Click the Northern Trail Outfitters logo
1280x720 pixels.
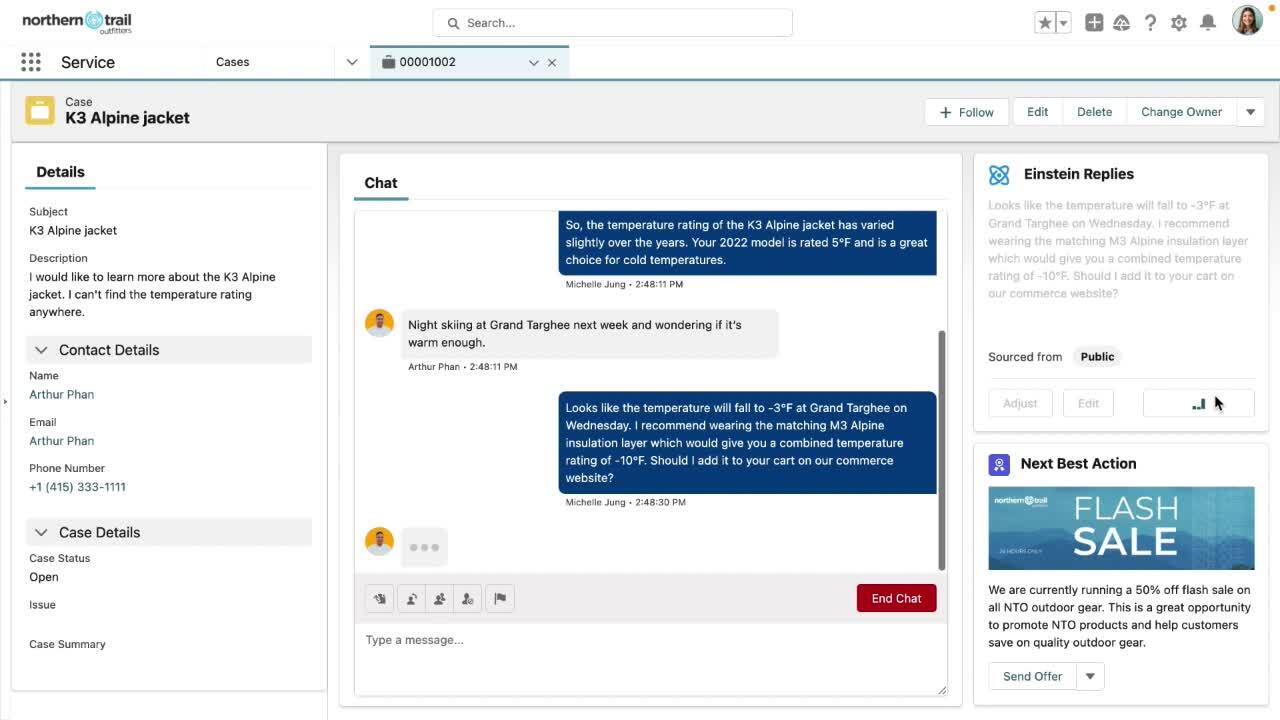pos(77,22)
